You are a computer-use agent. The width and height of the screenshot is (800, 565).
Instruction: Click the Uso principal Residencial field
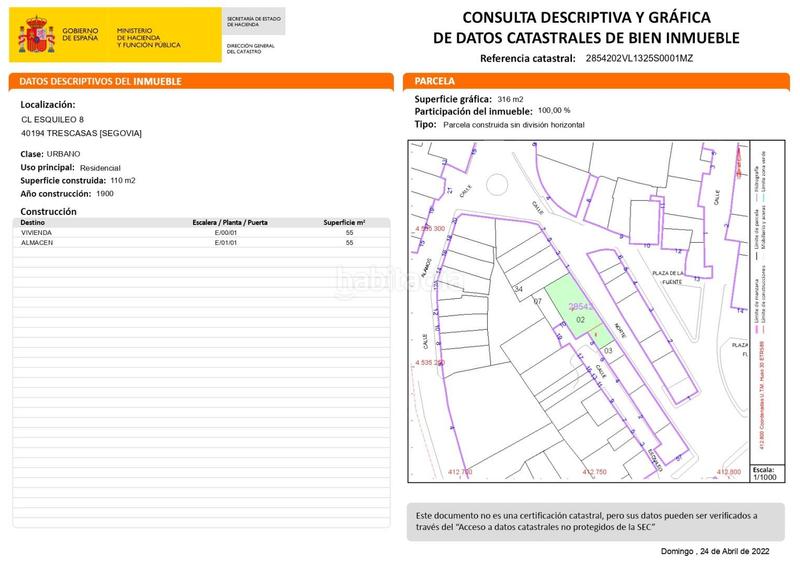click(100, 167)
